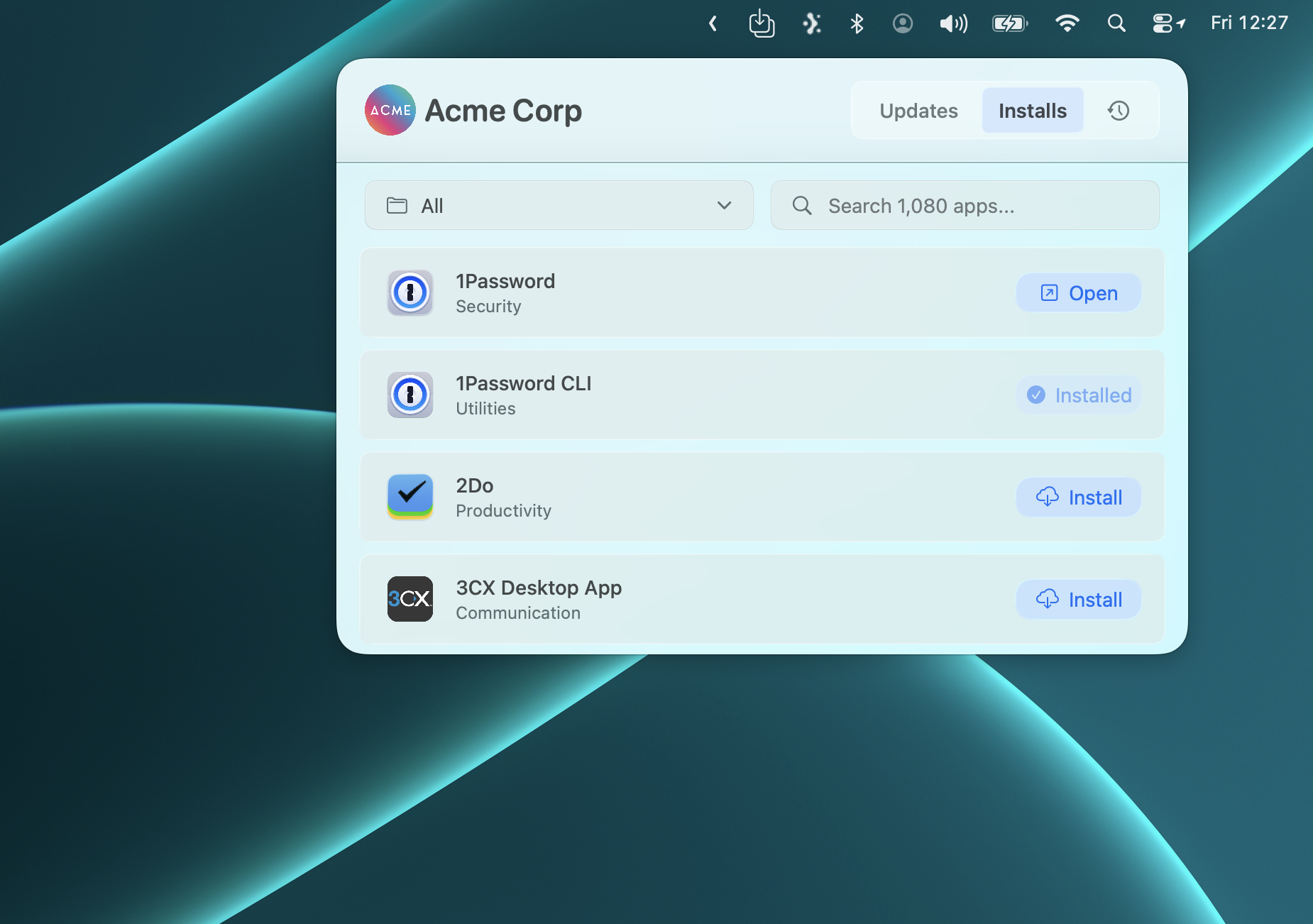Click the running-figure icon in menu bar
The image size is (1313, 924).
point(811,23)
